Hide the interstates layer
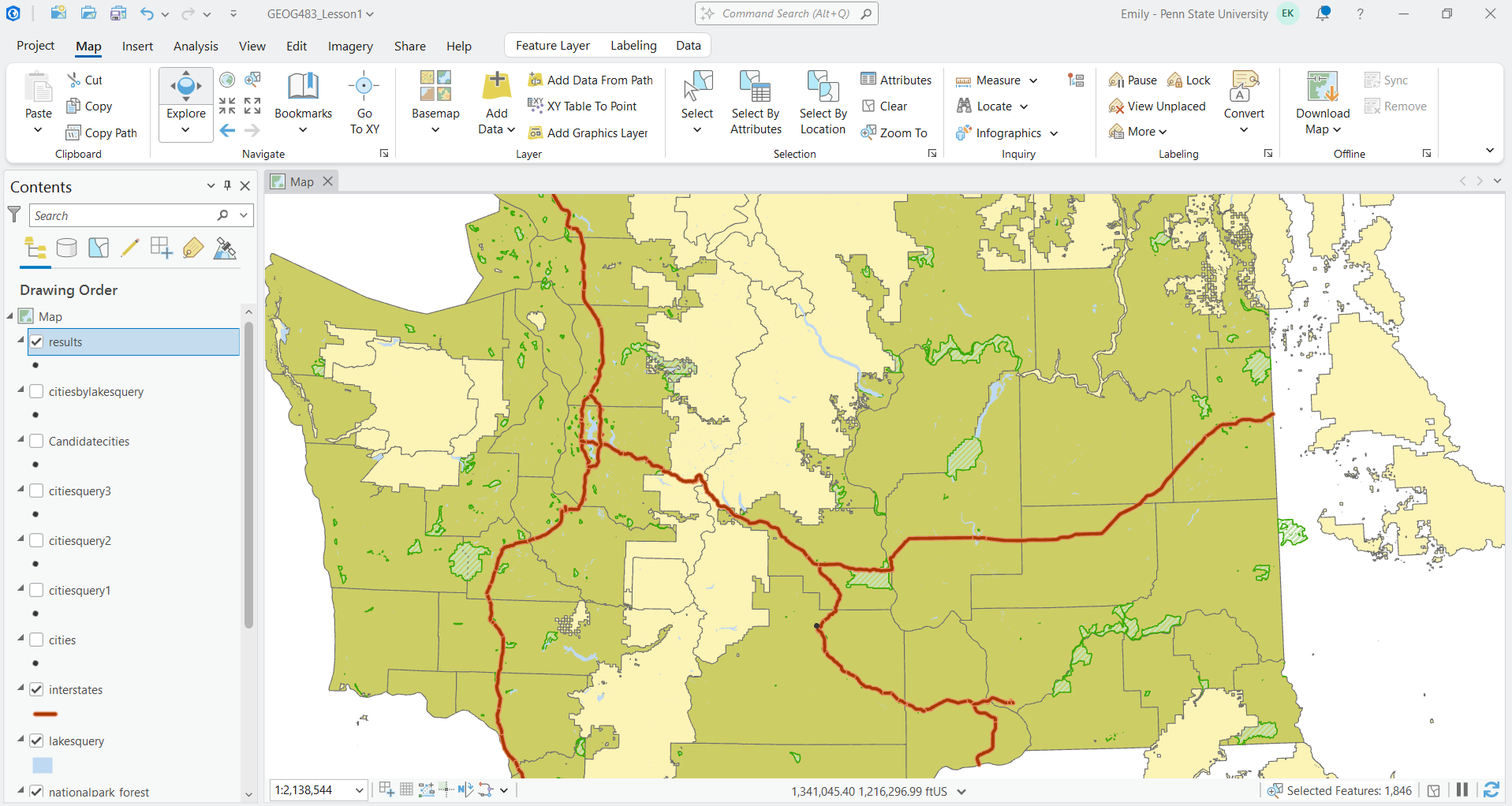Screen dimensions: 1512x806 (x=36, y=690)
